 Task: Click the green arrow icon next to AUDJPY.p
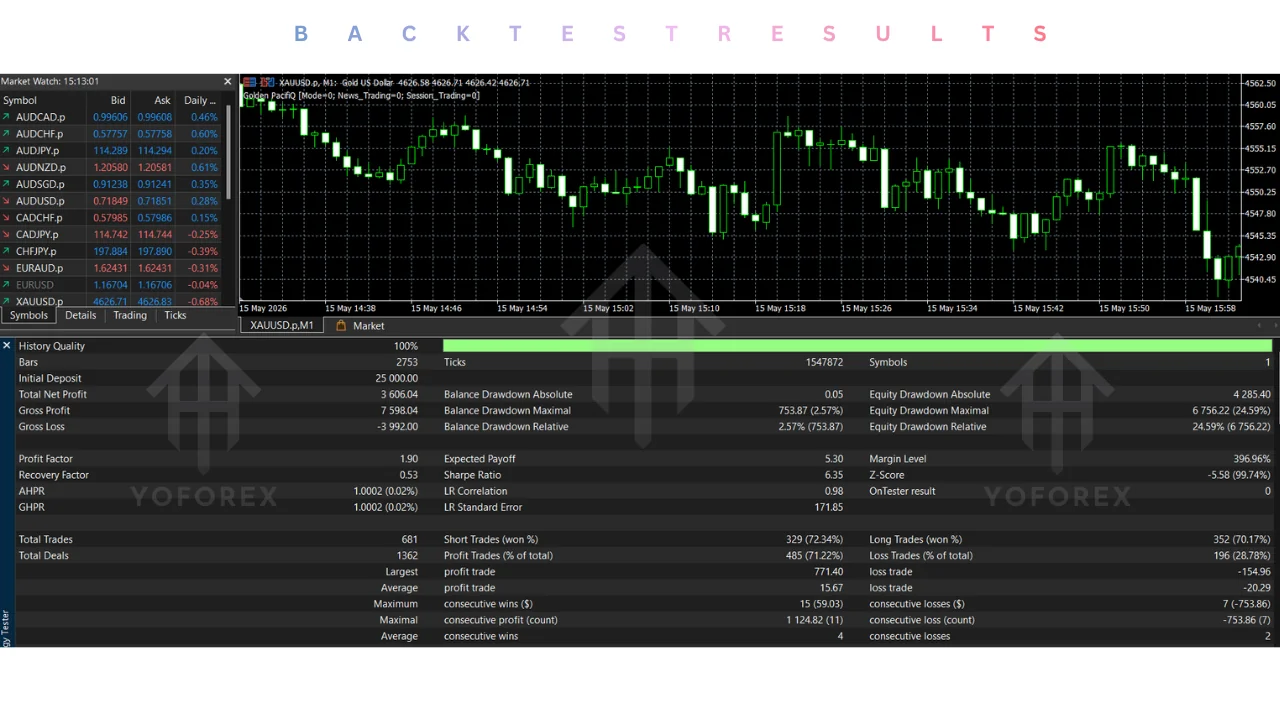[6, 151]
